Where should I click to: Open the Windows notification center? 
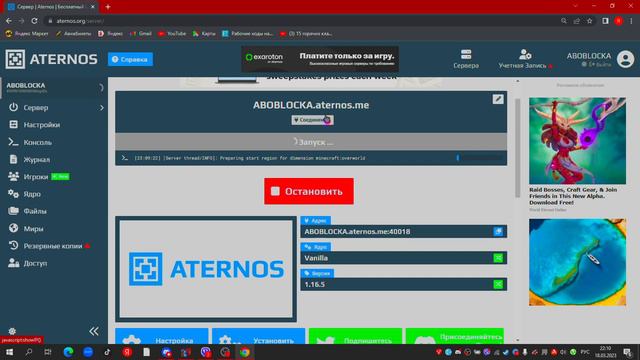point(628,352)
